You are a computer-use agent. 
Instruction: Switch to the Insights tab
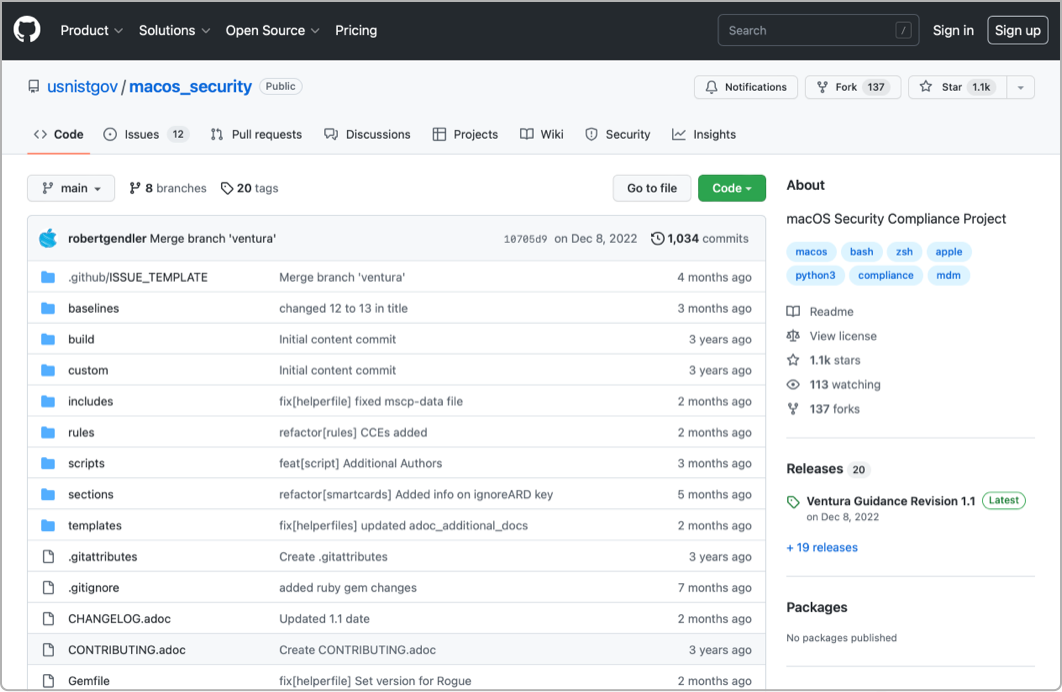[x=704, y=134]
